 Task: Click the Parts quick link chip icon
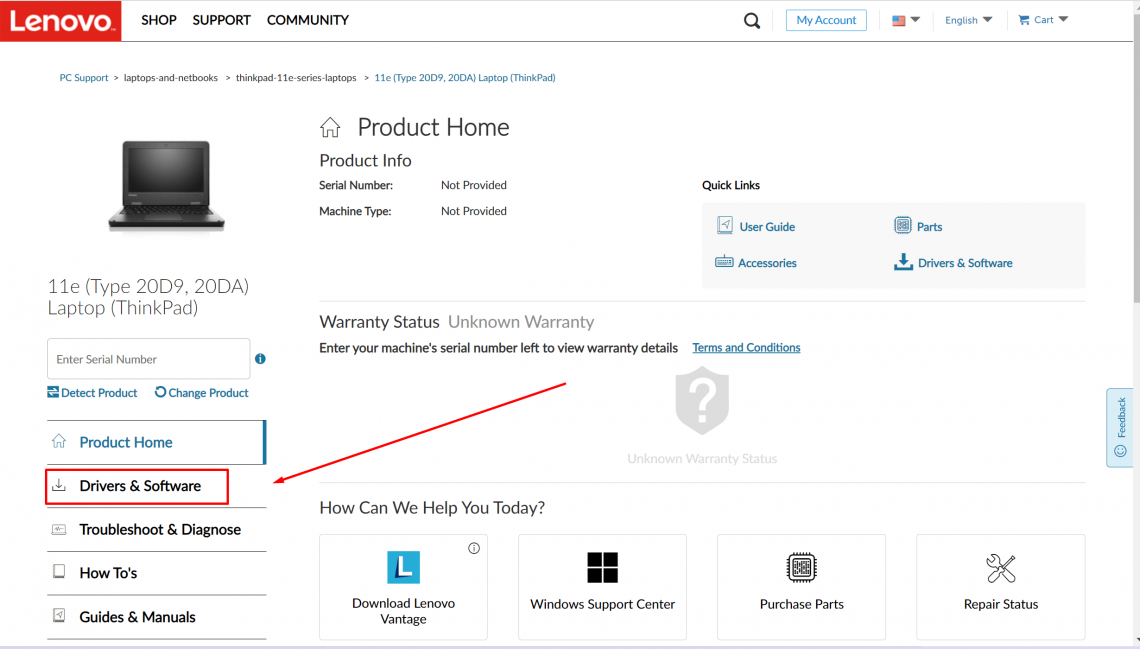(902, 225)
